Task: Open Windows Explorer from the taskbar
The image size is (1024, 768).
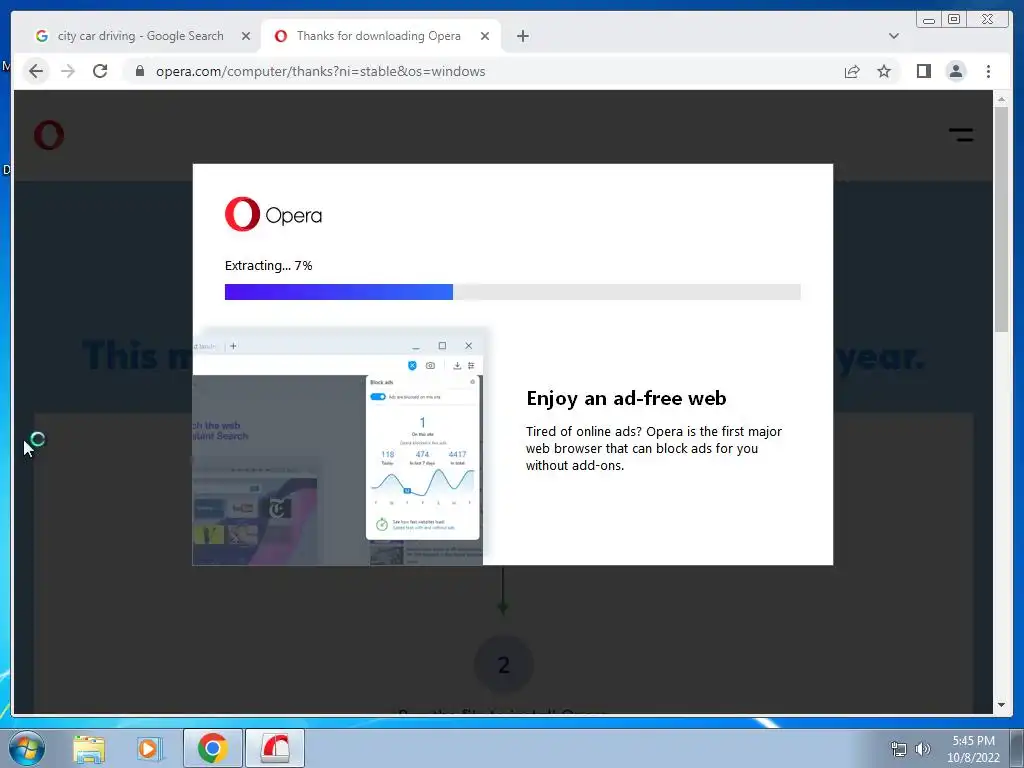Action: [x=89, y=749]
